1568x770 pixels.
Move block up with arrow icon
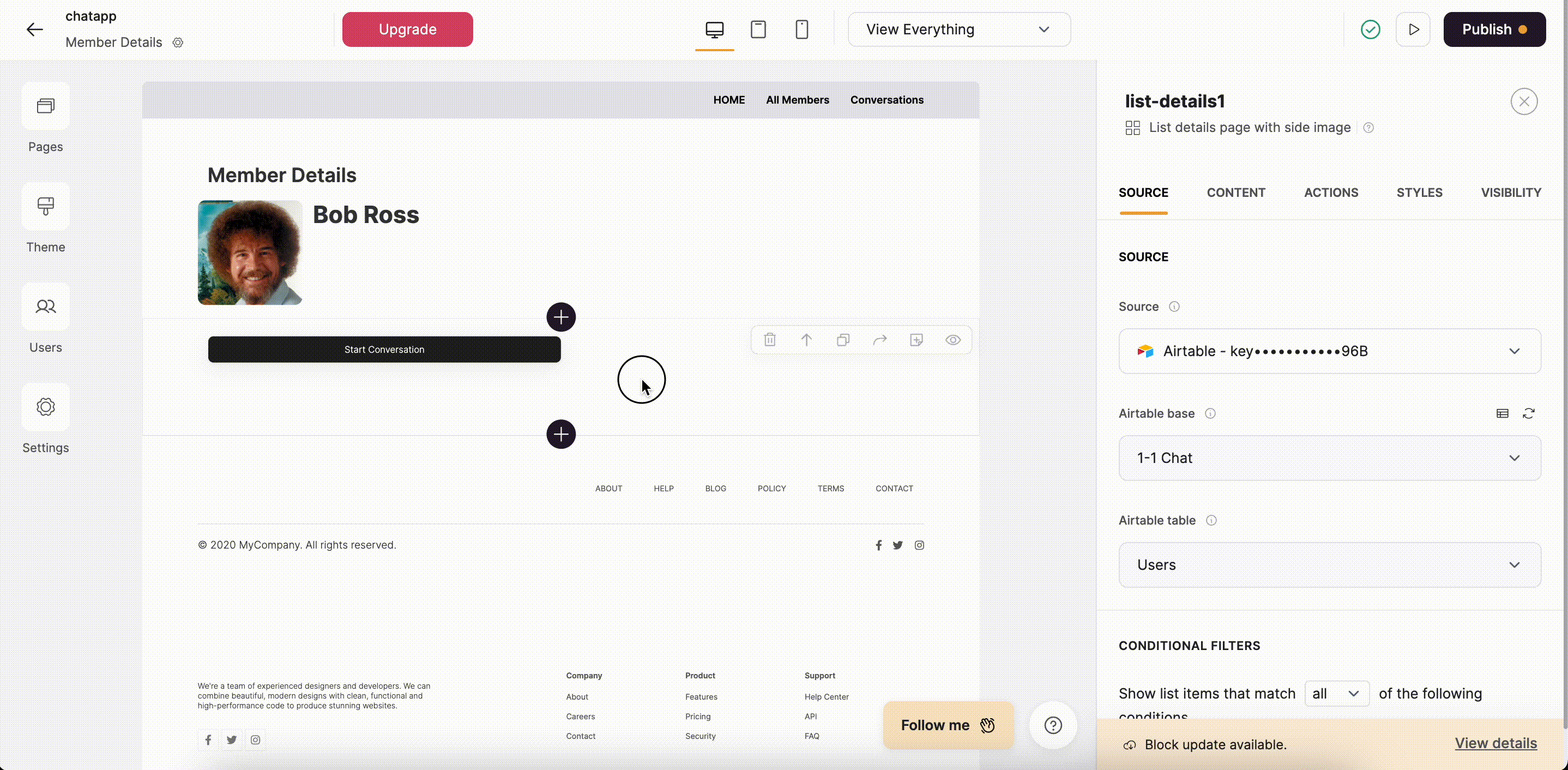[x=806, y=340]
